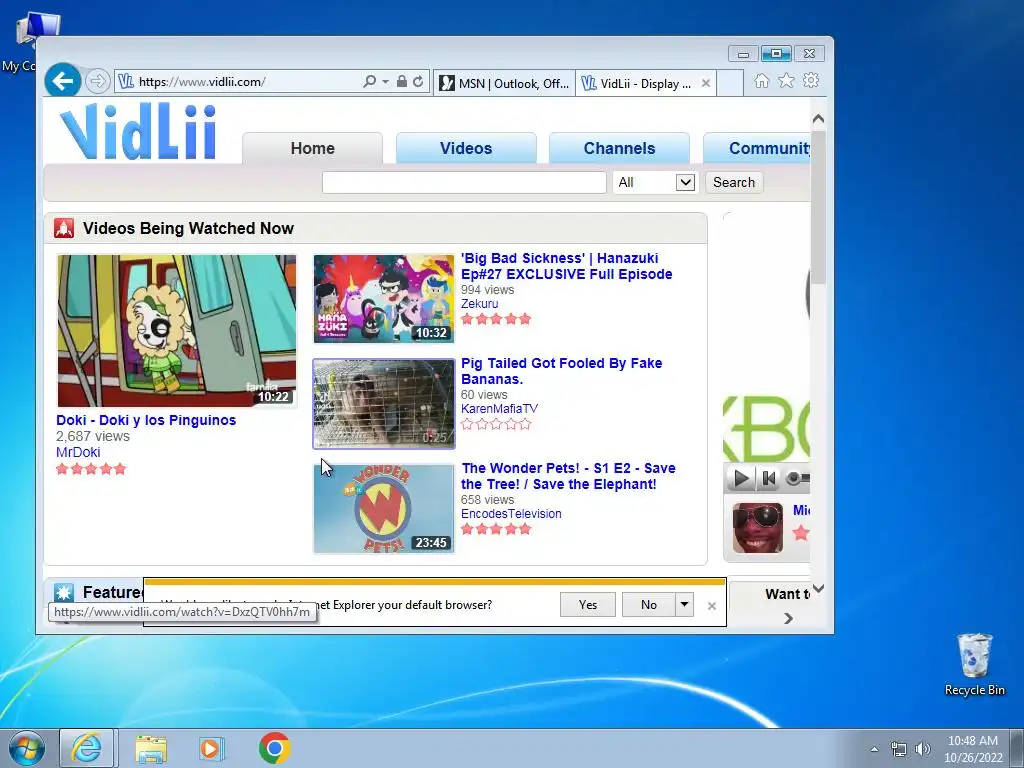Show hidden system tray icons arrow
This screenshot has height=768, width=1024.
click(874, 749)
